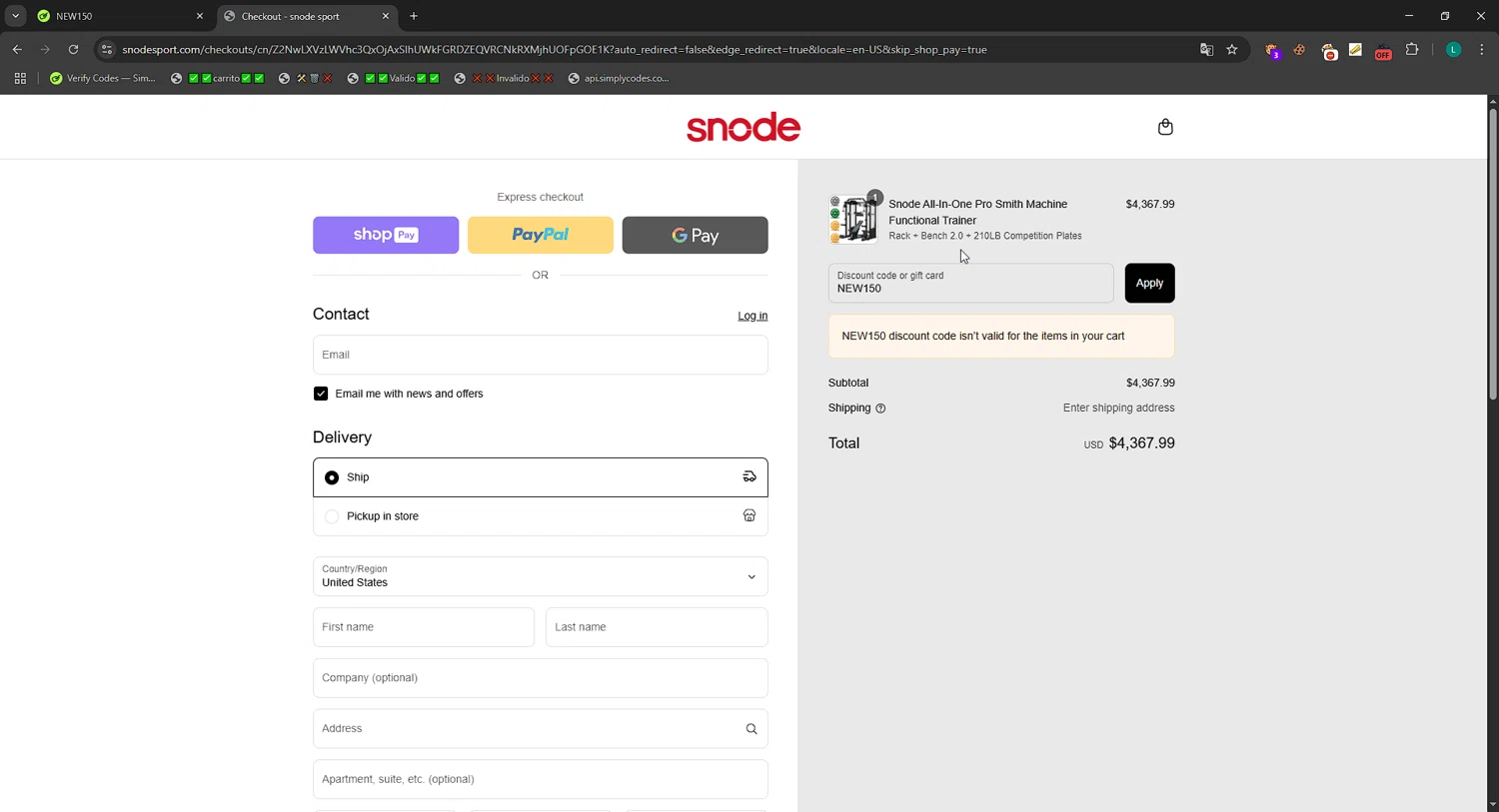Image resolution: width=1499 pixels, height=812 pixels.
Task: Click the Snode All-In-One Pro Smith Machine title
Action: 978,212
